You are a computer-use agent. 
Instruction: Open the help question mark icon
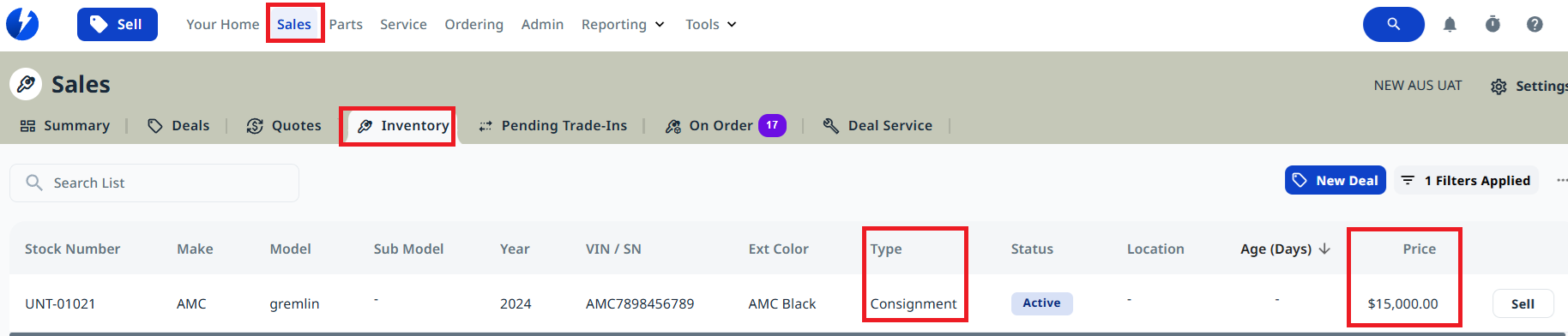click(x=1535, y=24)
